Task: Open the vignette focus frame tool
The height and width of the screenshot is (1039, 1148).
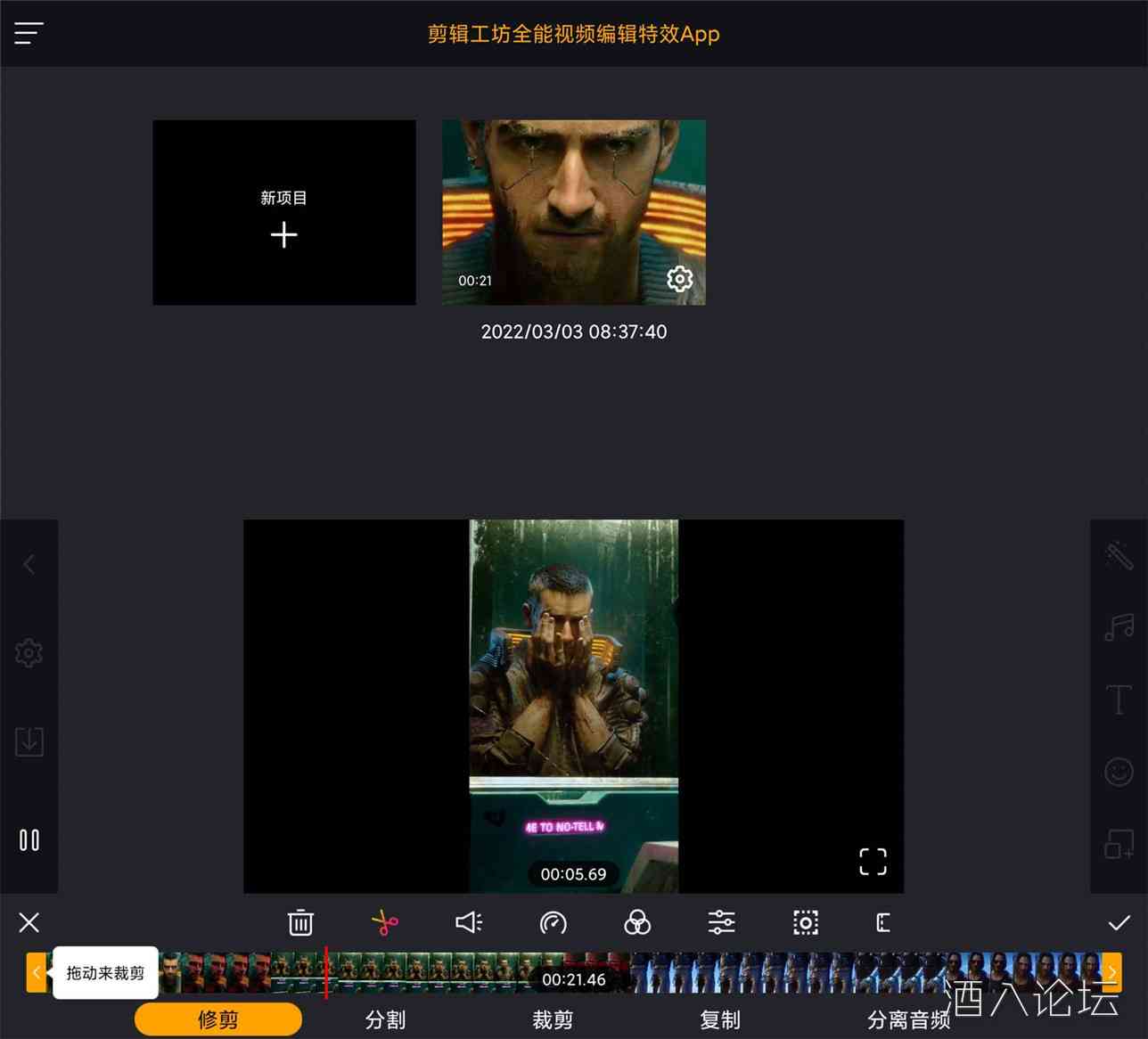Action: coord(806,922)
